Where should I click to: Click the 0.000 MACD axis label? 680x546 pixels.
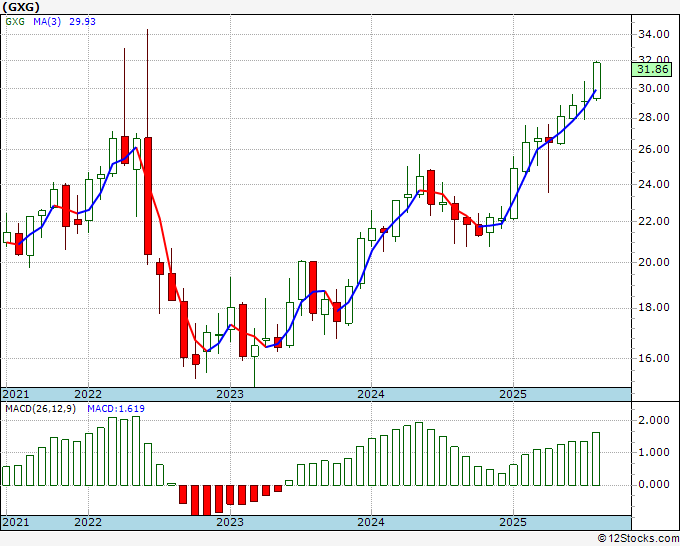(x=653, y=485)
